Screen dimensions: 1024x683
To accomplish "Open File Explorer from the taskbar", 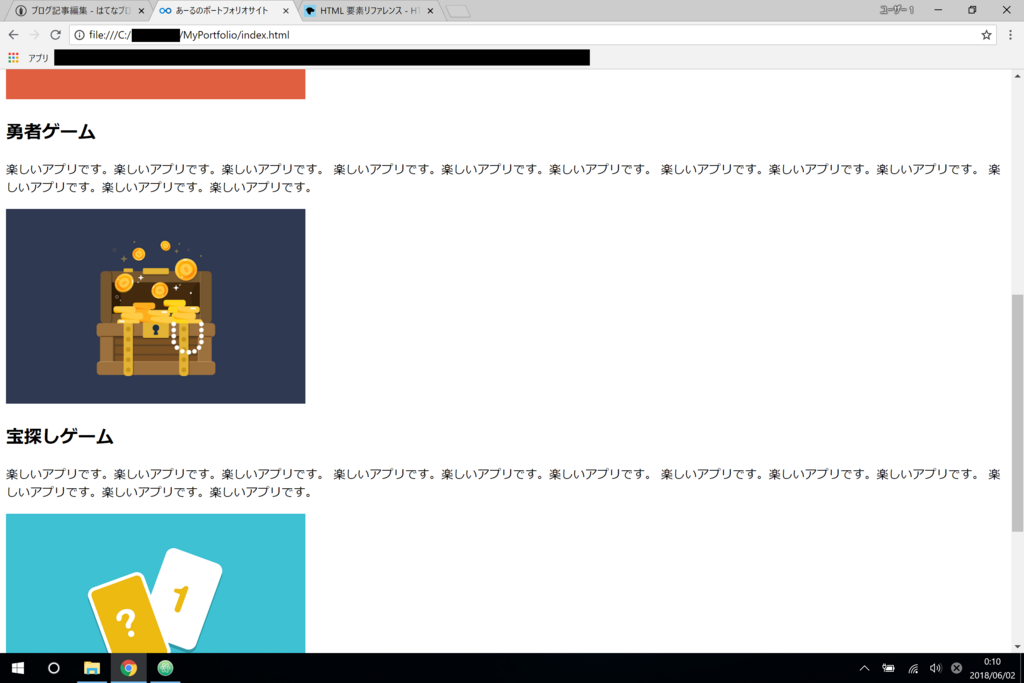I will click(x=92, y=668).
